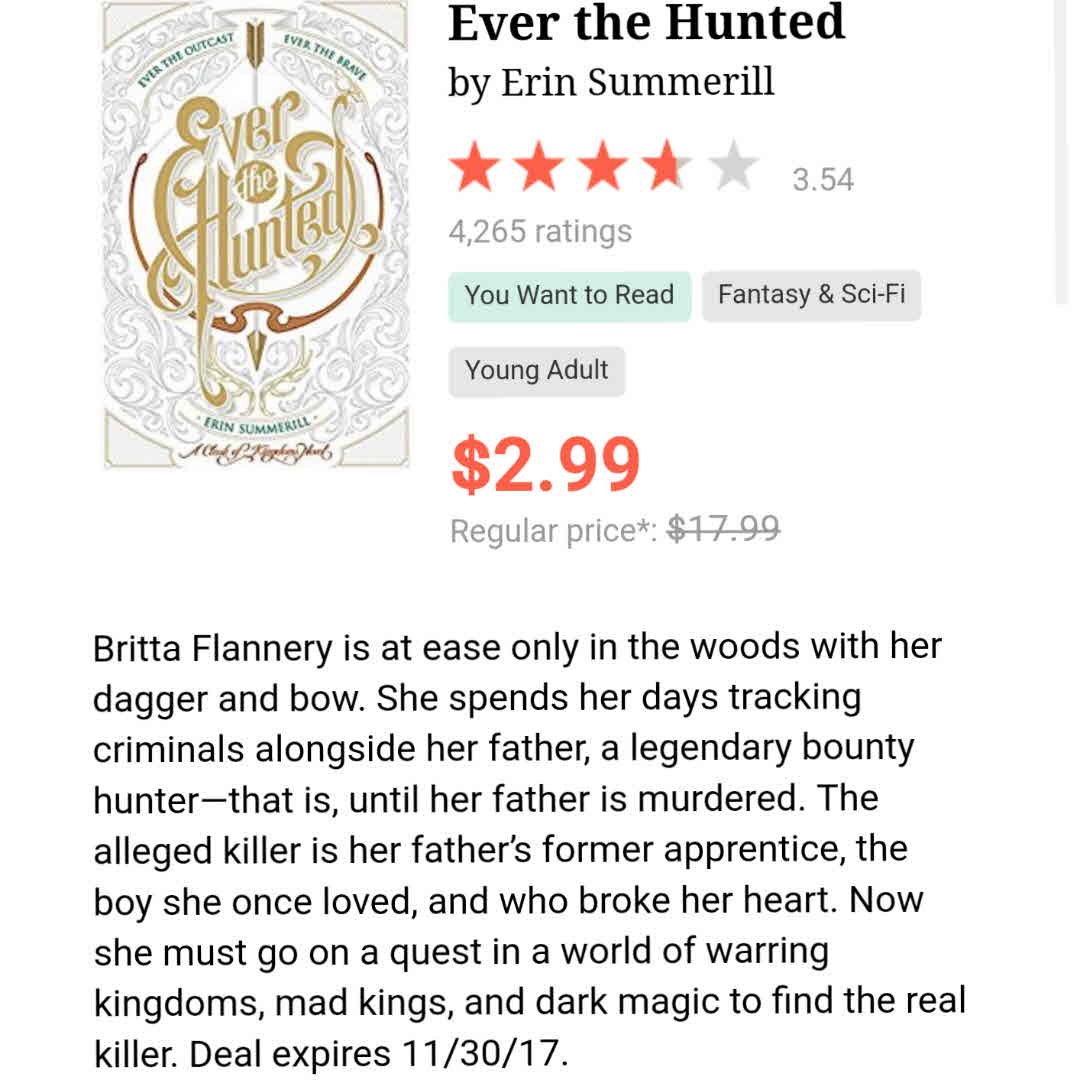Click the gray fifth star
1080x1080 pixels.
point(735,168)
